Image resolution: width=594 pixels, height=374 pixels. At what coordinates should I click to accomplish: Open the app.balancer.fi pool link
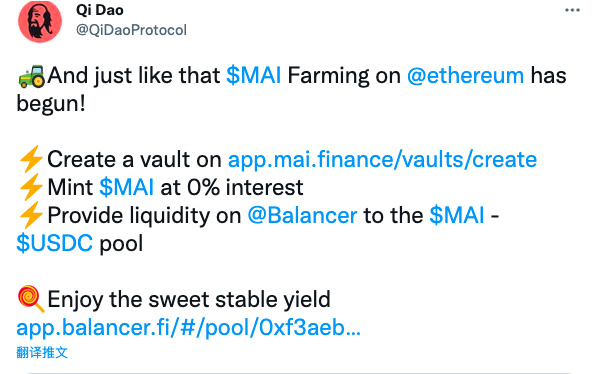click(188, 327)
